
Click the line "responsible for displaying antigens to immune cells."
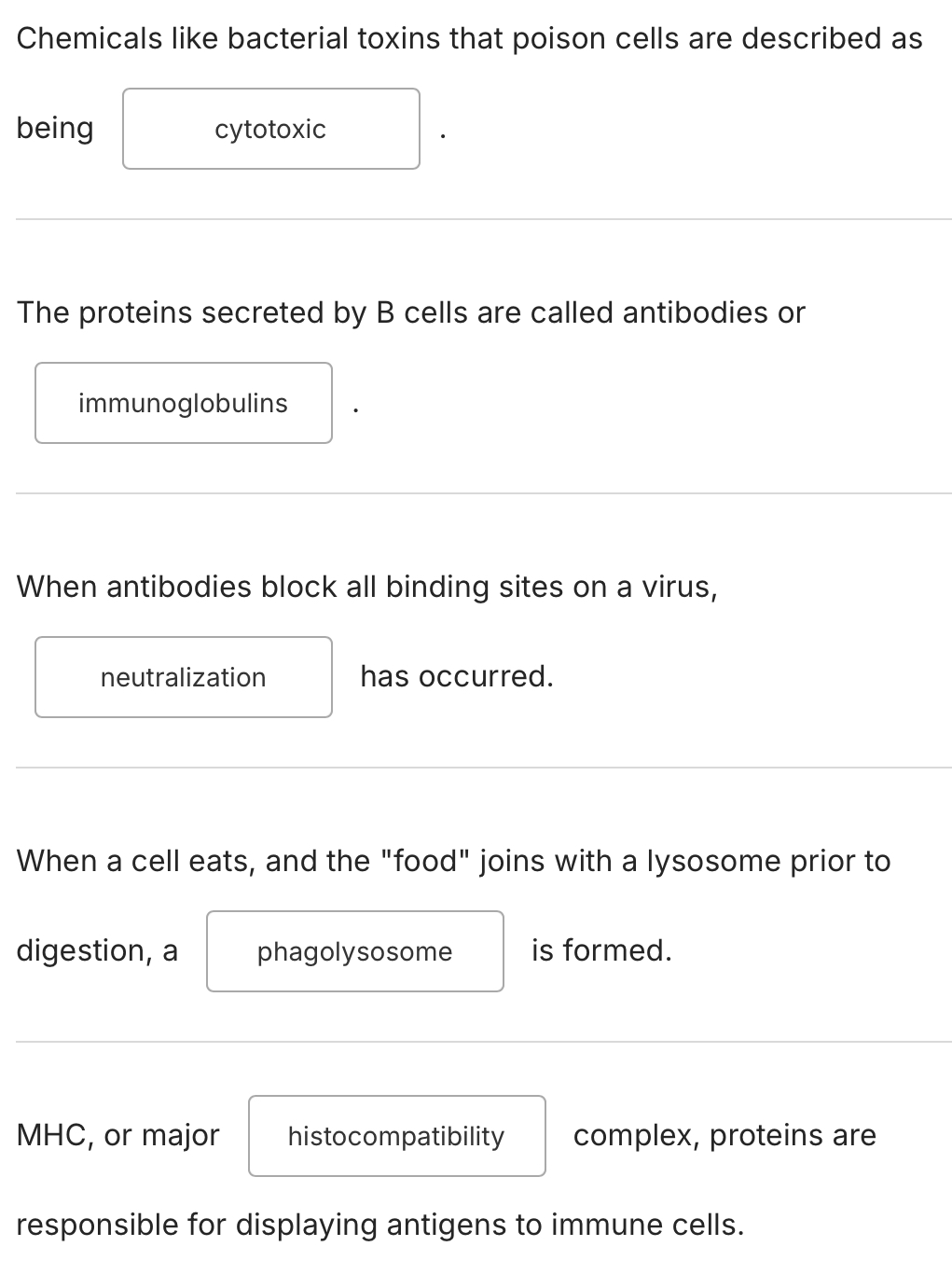click(380, 1225)
